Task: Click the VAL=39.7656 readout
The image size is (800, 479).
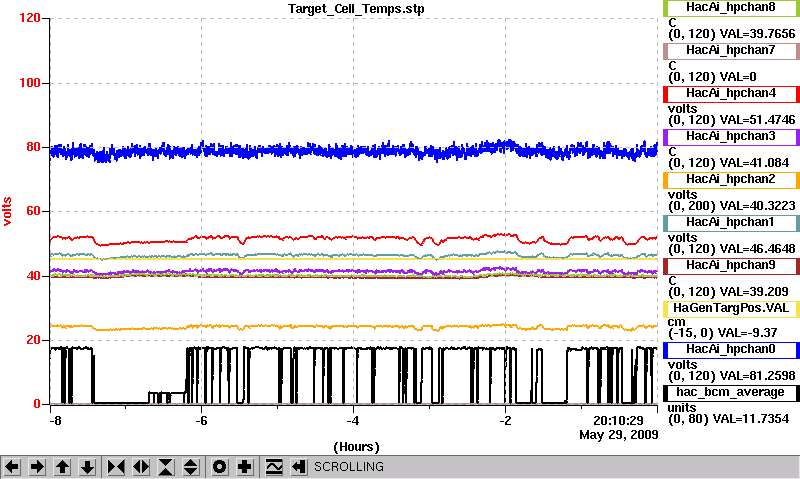Action: point(757,34)
